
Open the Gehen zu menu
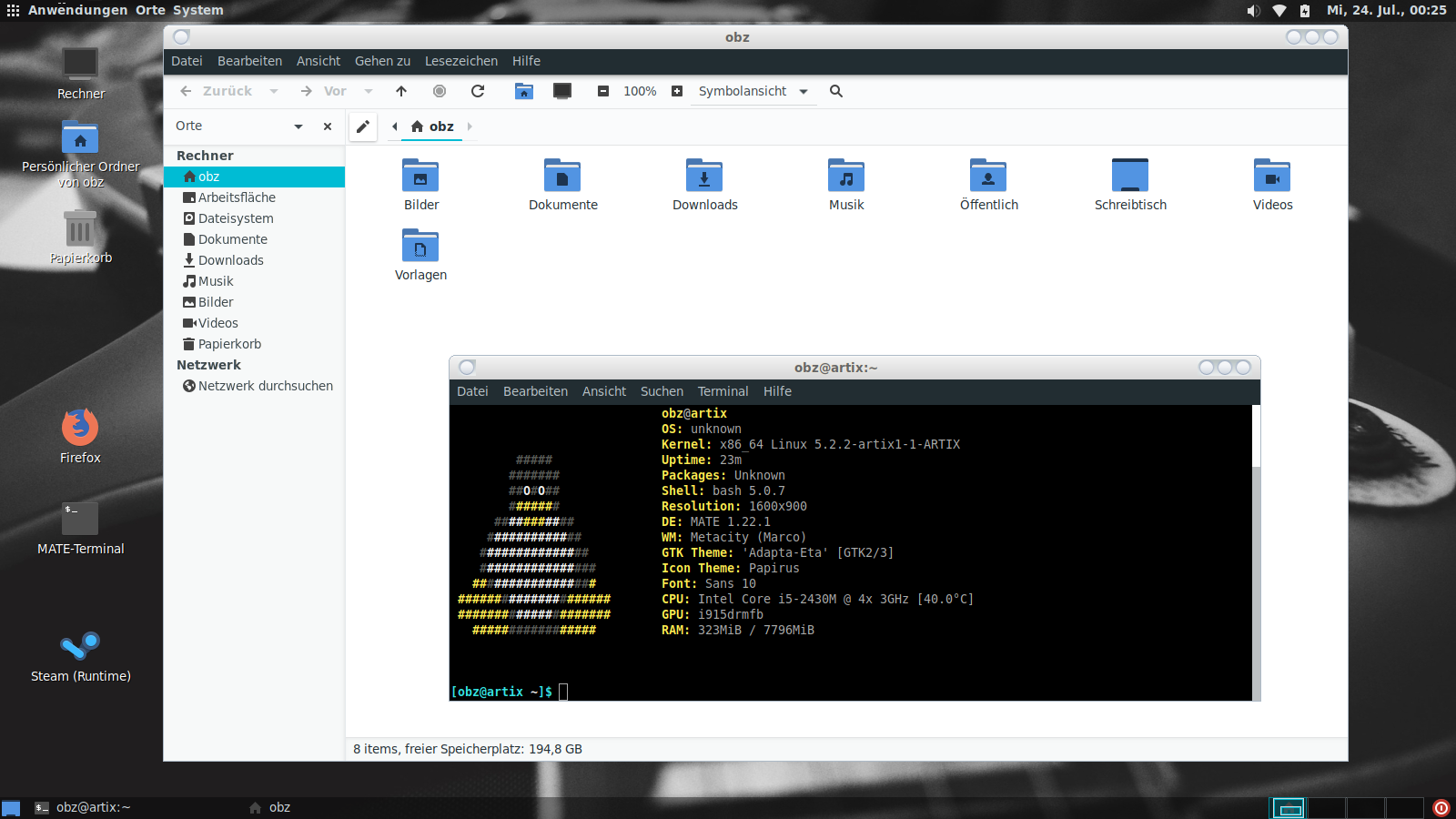point(382,61)
